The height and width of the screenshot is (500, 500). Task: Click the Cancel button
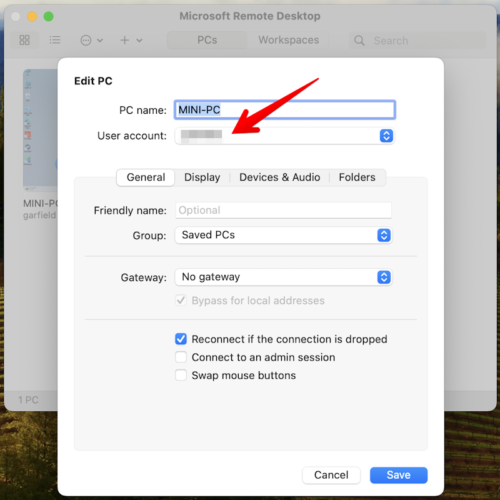[331, 475]
